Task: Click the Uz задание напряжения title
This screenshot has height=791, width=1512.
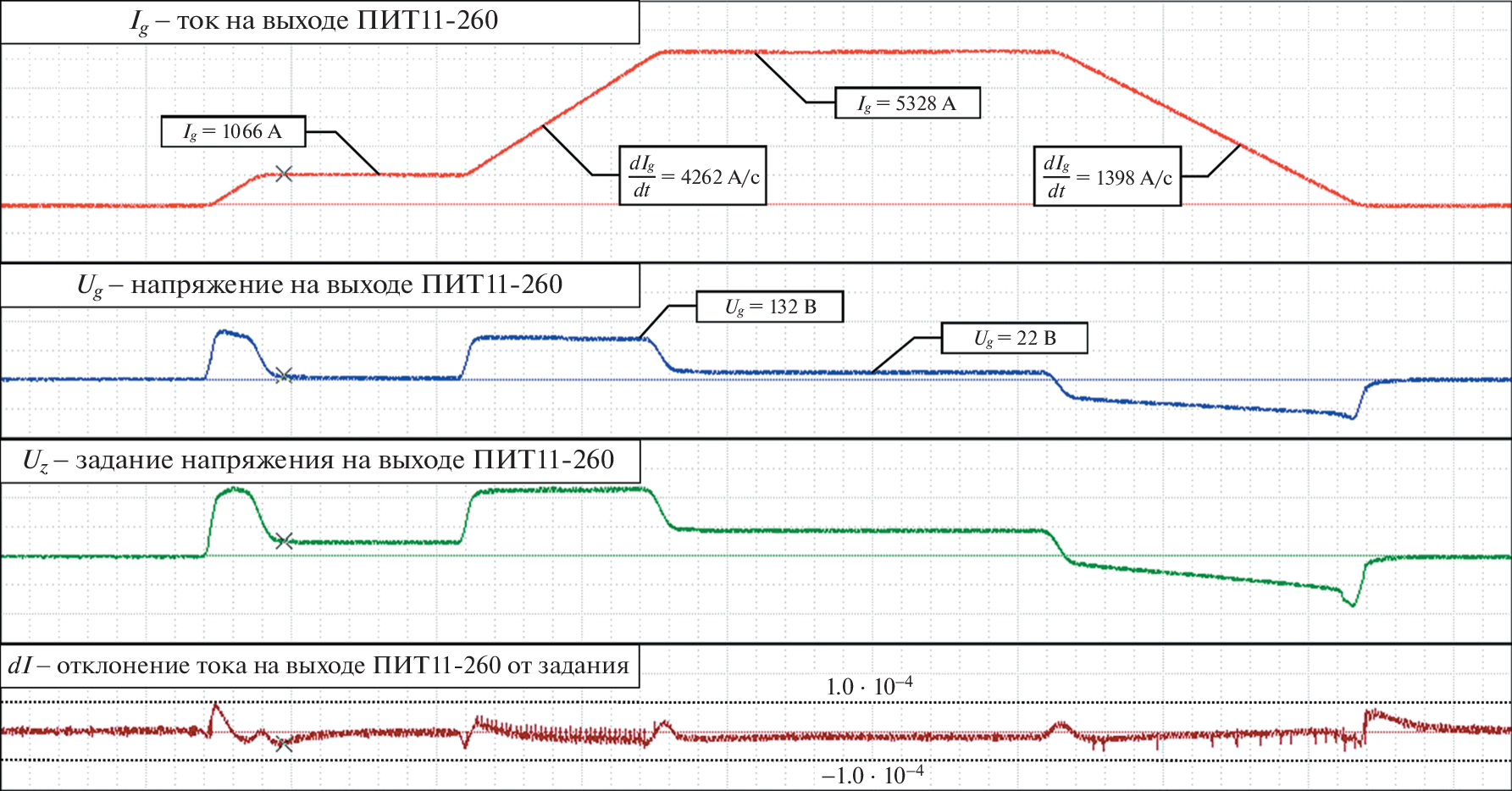Action: click(319, 461)
